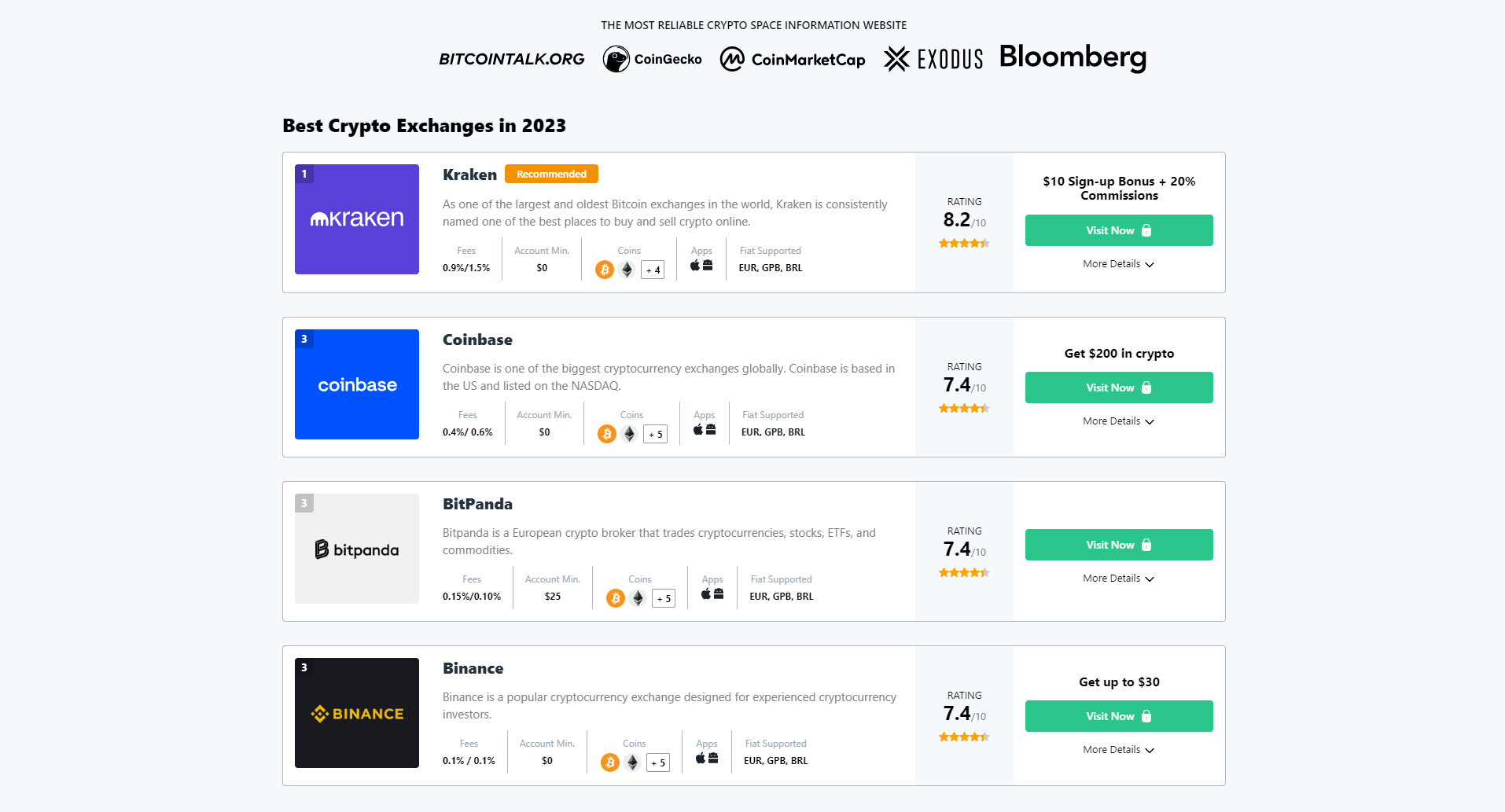The image size is (1505, 812).
Task: Click Kraken fiat supported 'EUR, GPB, BRL'
Action: (771, 268)
